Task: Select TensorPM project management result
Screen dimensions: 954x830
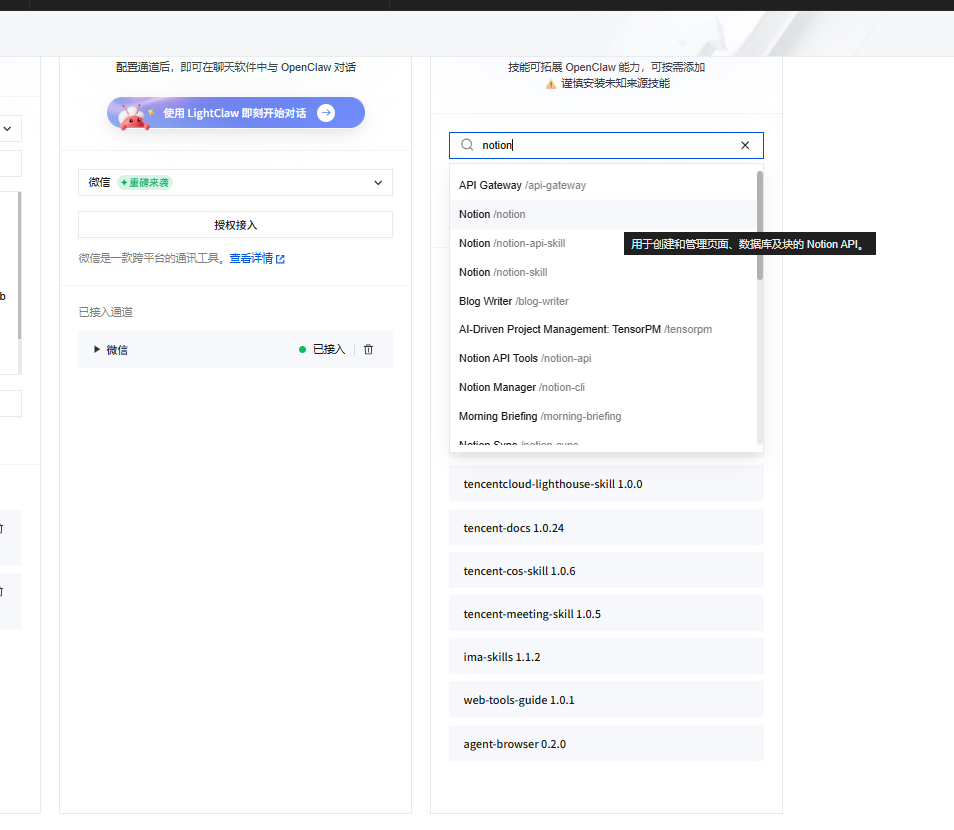Action: click(603, 329)
